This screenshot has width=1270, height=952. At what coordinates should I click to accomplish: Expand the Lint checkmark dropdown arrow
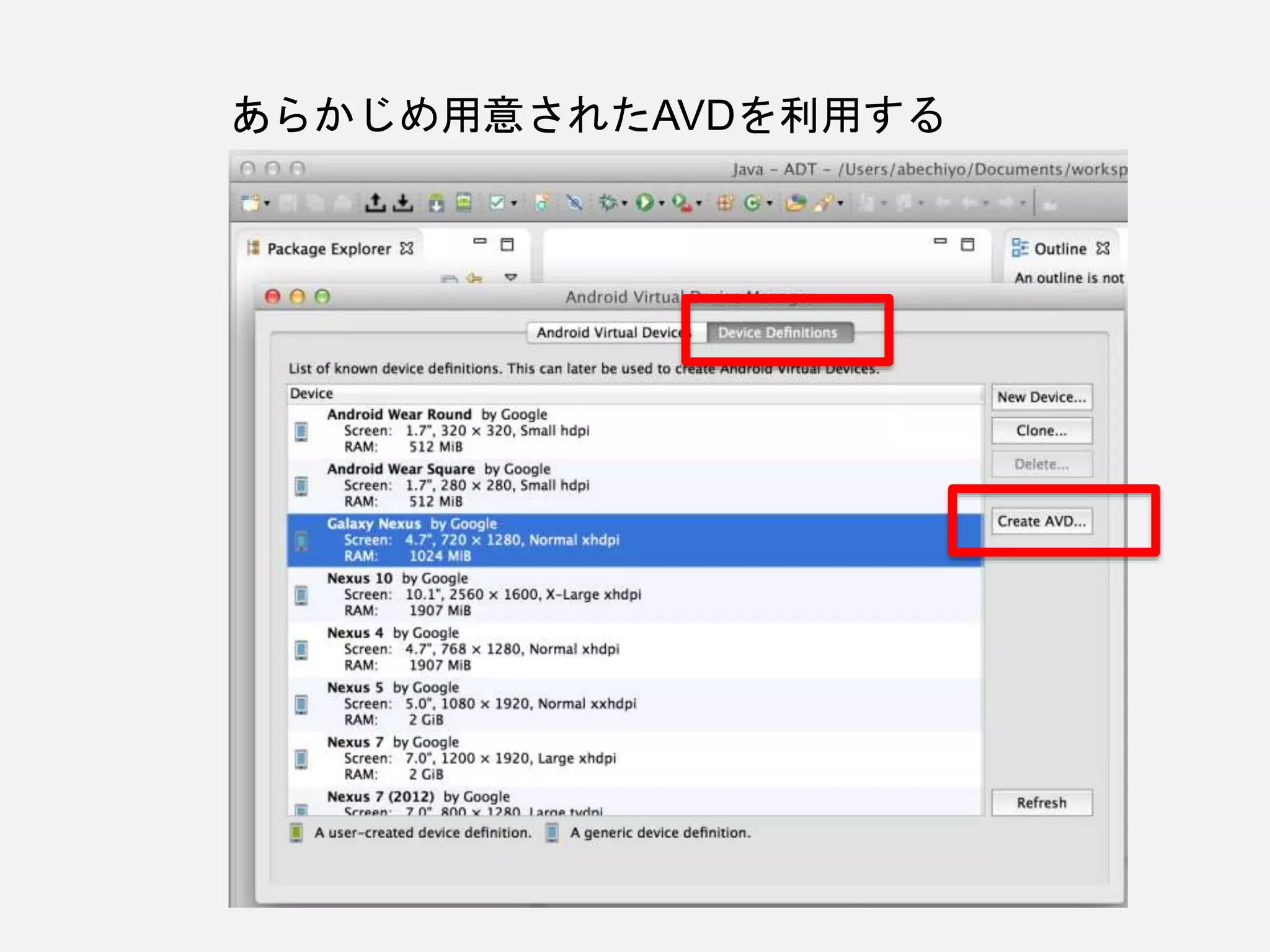click(x=513, y=203)
